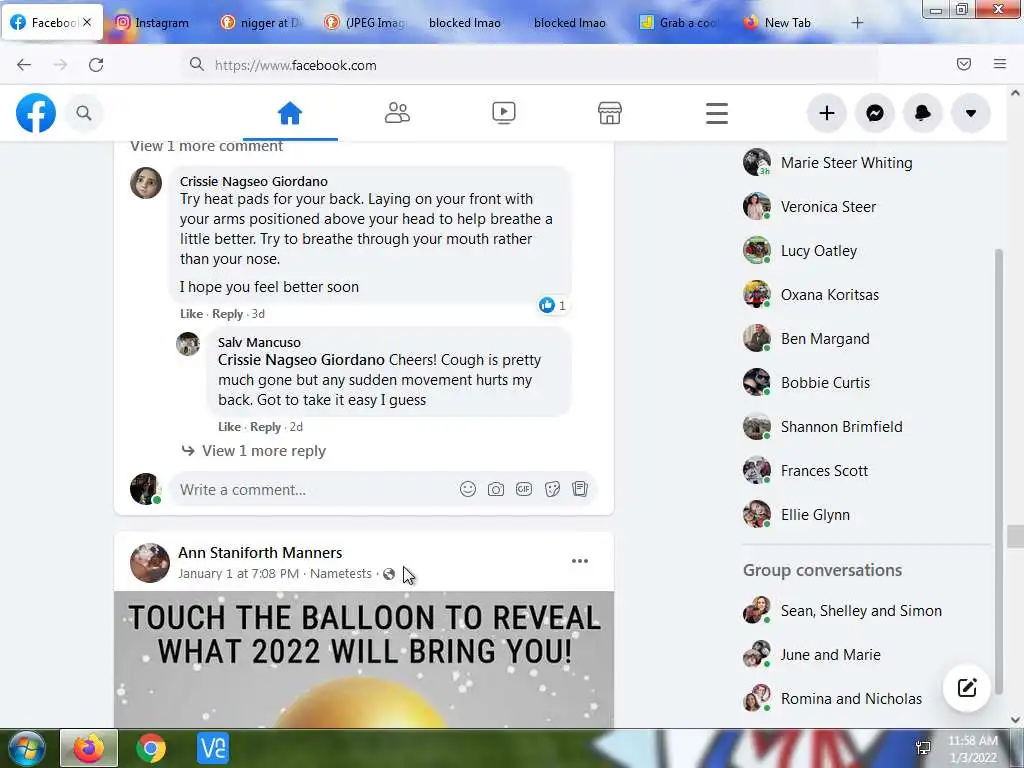Open the Nametests source link
The image size is (1024, 768).
(x=340, y=573)
